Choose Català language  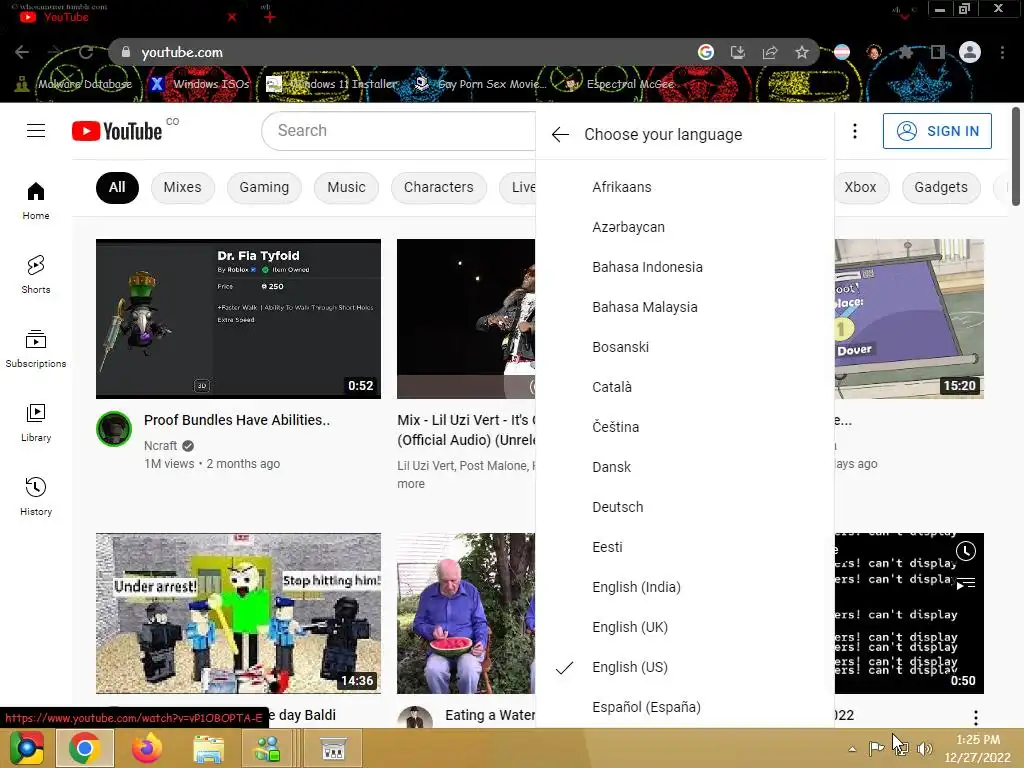coord(684,387)
